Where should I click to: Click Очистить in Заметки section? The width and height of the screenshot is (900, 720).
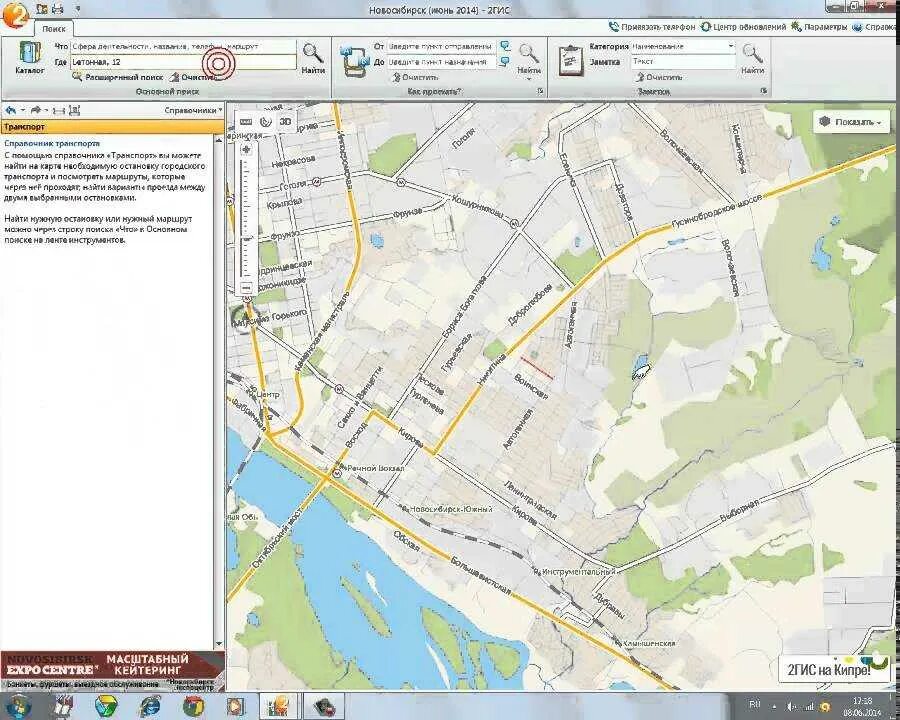659,77
